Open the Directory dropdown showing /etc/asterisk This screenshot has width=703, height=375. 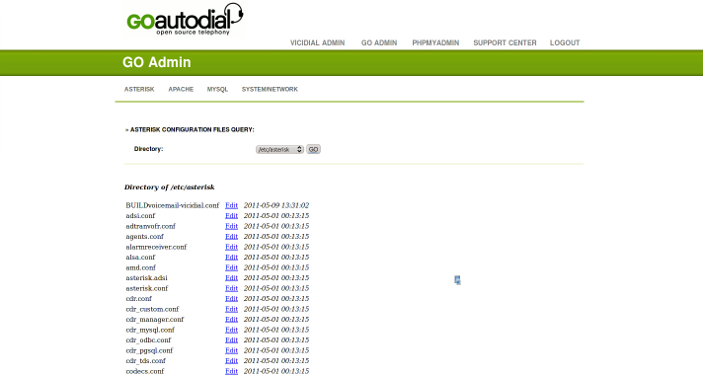[x=280, y=149]
